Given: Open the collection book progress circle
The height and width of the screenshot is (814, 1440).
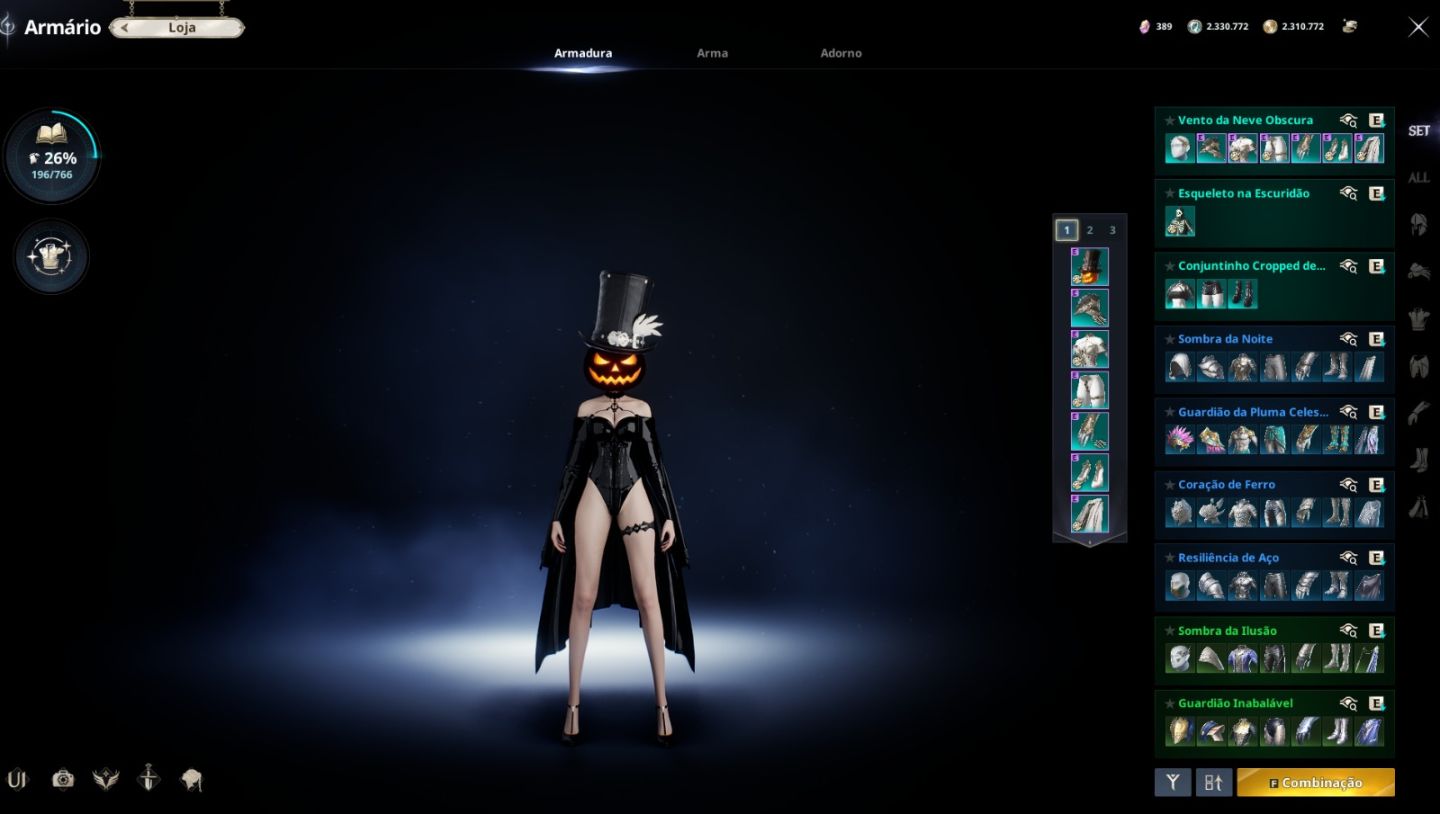Looking at the screenshot, I should point(52,157).
